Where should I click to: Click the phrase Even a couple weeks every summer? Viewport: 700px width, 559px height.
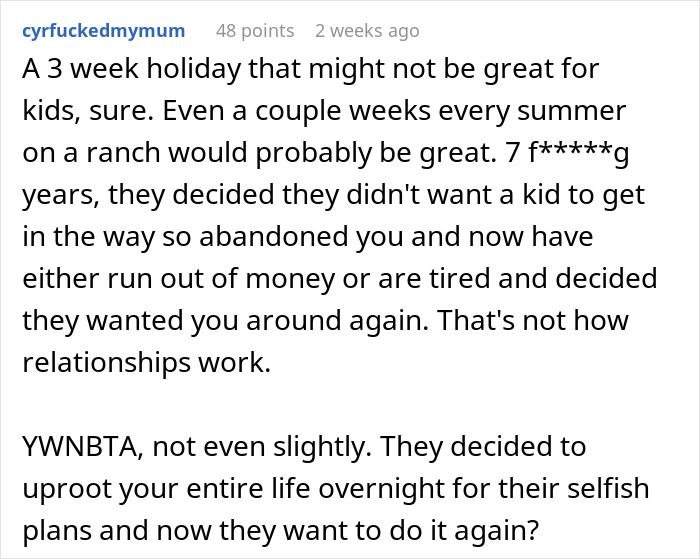click(394, 111)
